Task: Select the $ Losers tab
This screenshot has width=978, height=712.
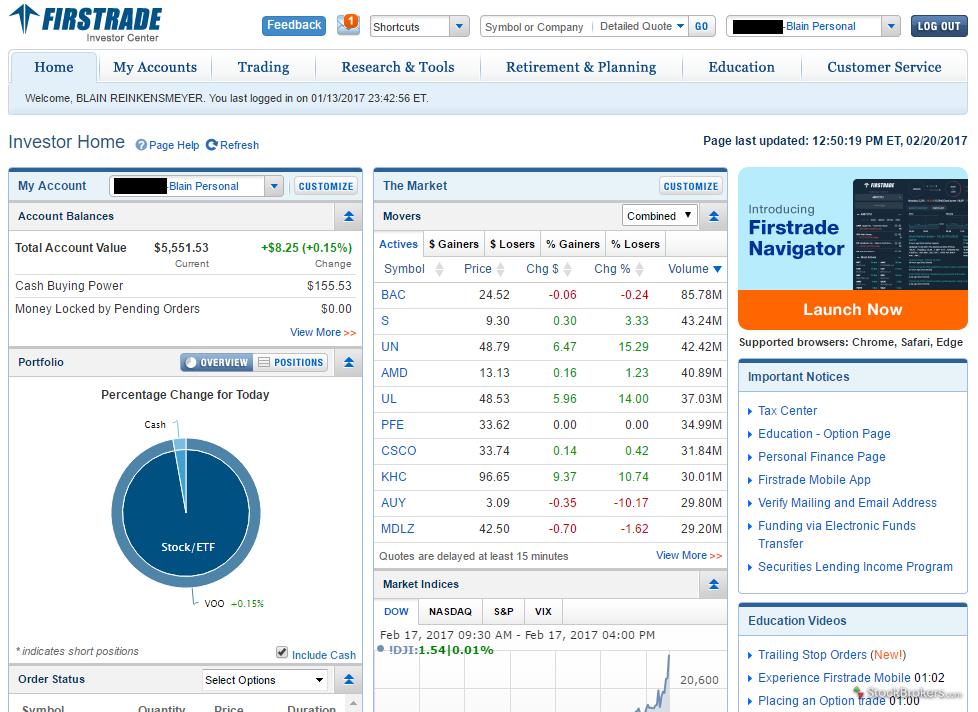Action: [x=512, y=244]
